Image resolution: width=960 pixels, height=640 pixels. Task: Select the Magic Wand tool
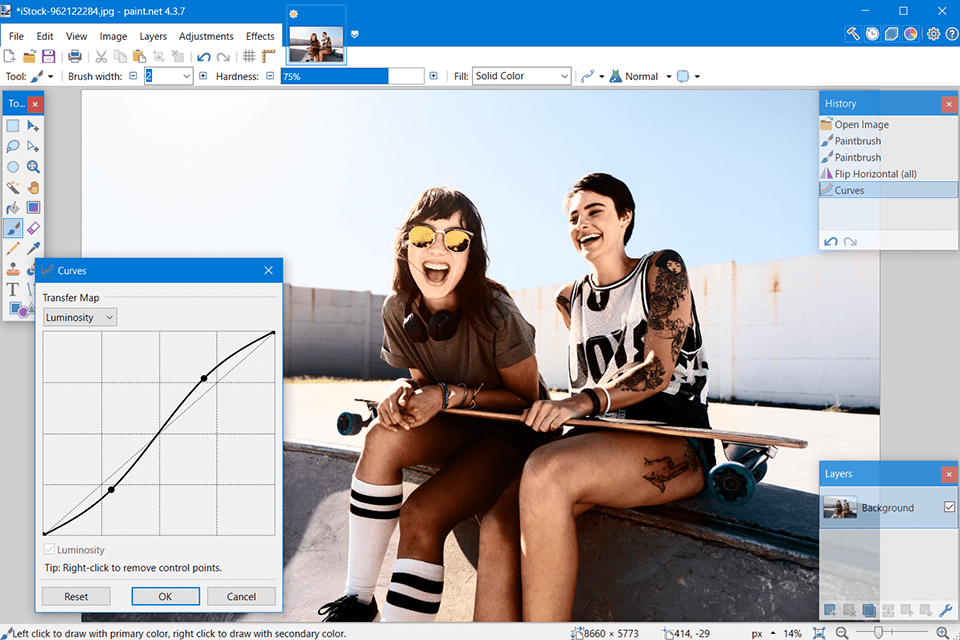13,187
